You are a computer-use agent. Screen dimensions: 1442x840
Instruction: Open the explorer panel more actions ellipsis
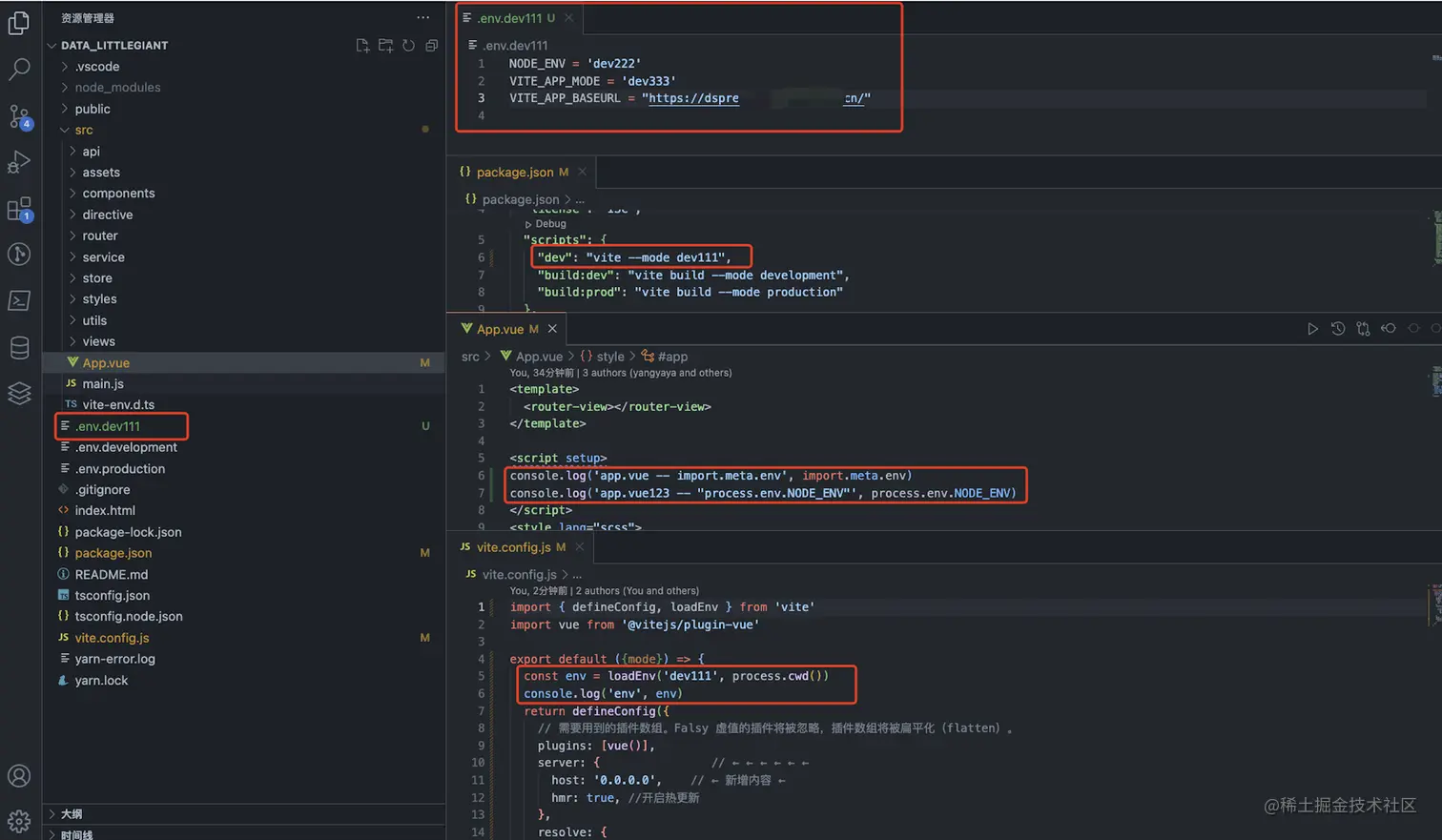(422, 17)
